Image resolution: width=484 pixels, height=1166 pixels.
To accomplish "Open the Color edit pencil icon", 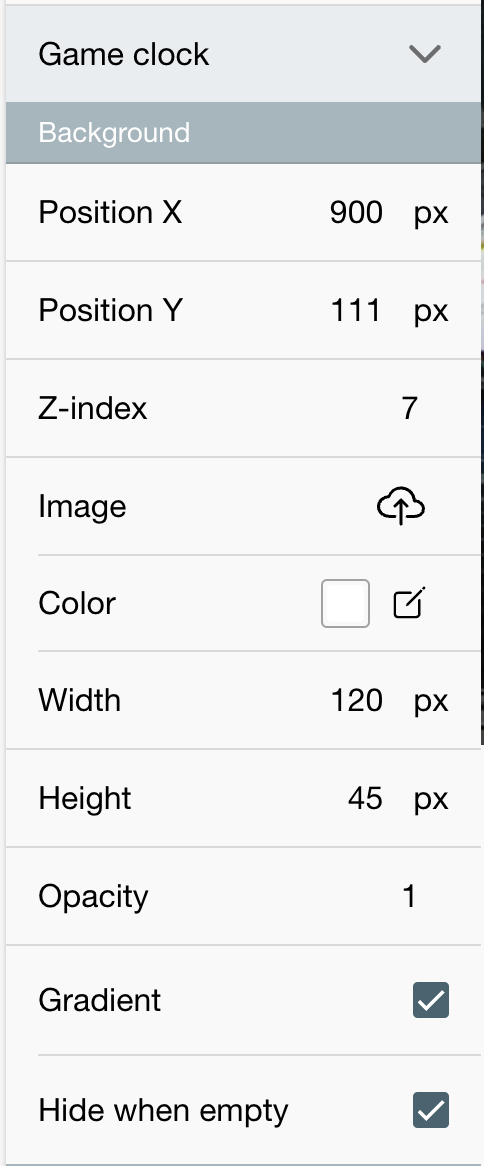I will tap(409, 603).
